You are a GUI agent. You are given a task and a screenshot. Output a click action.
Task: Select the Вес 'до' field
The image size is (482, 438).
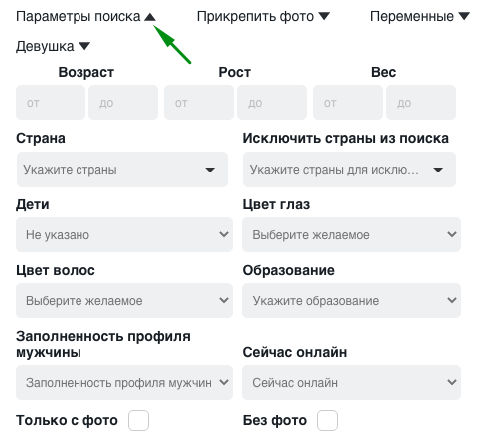421,103
